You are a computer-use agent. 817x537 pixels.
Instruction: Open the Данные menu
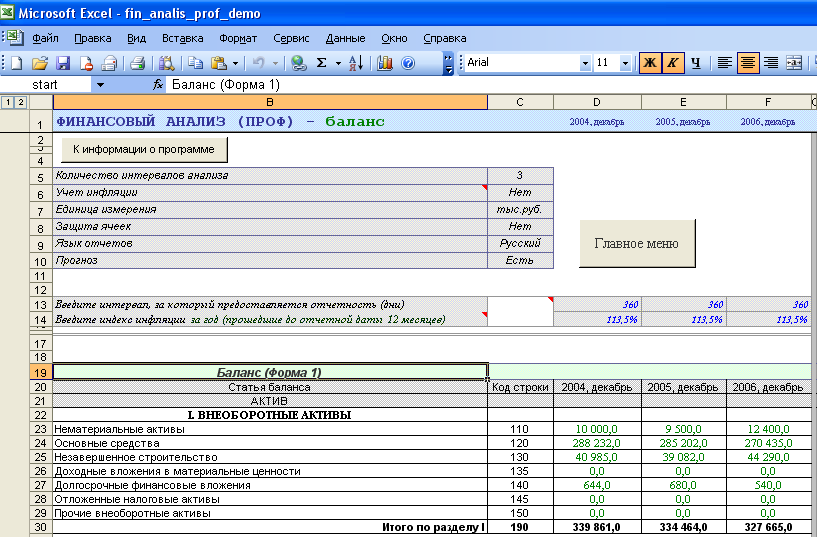tap(345, 38)
